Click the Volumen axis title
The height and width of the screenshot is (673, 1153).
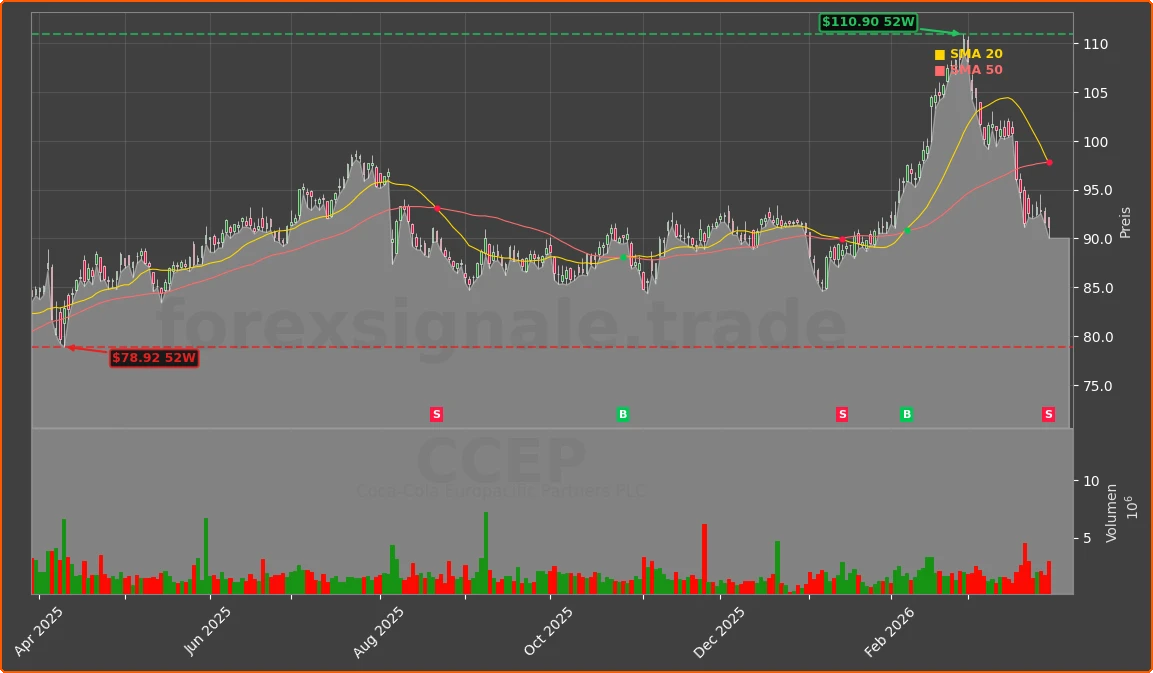[1110, 513]
